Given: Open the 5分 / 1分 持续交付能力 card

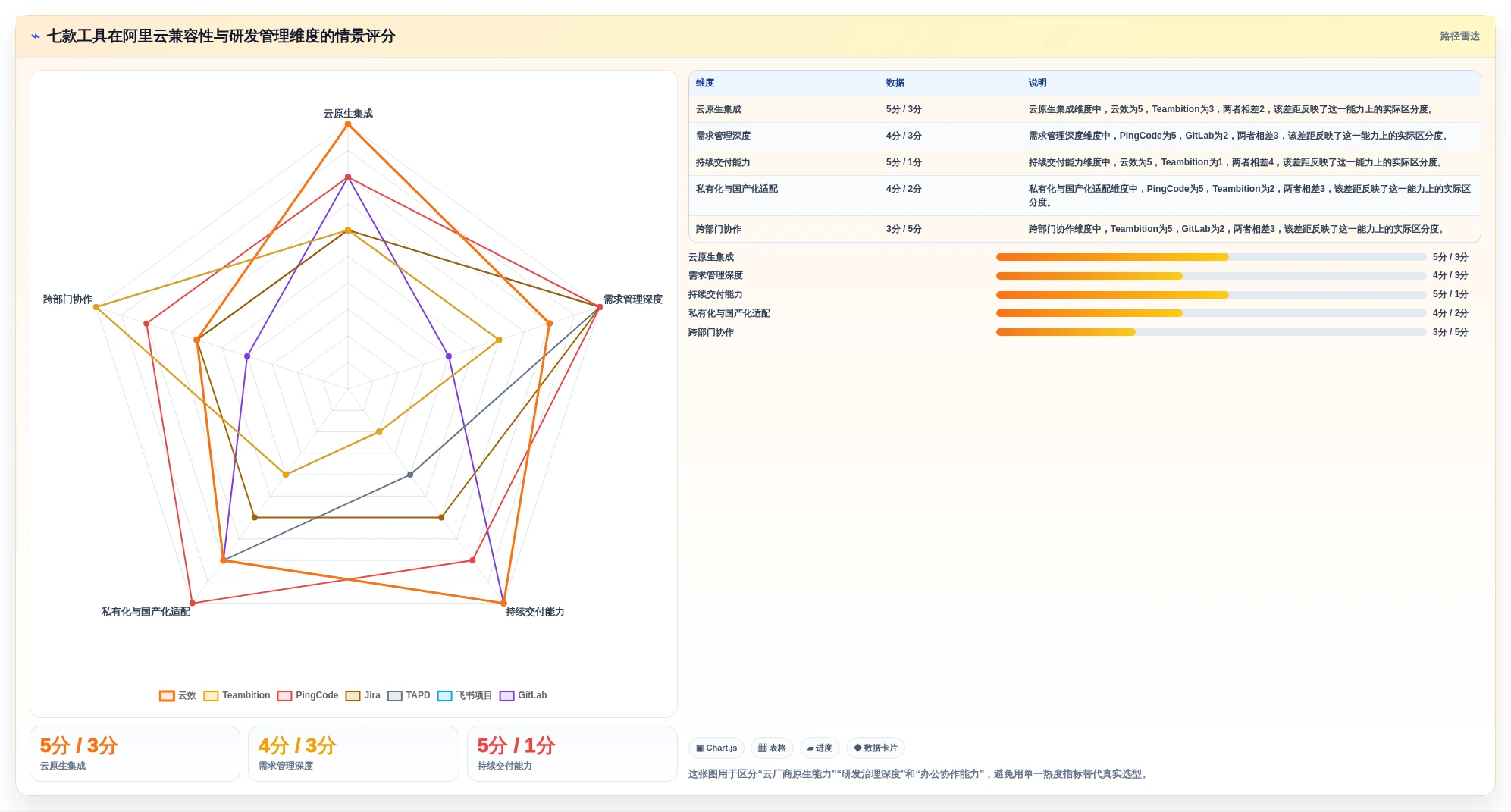Looking at the screenshot, I should tap(572, 754).
